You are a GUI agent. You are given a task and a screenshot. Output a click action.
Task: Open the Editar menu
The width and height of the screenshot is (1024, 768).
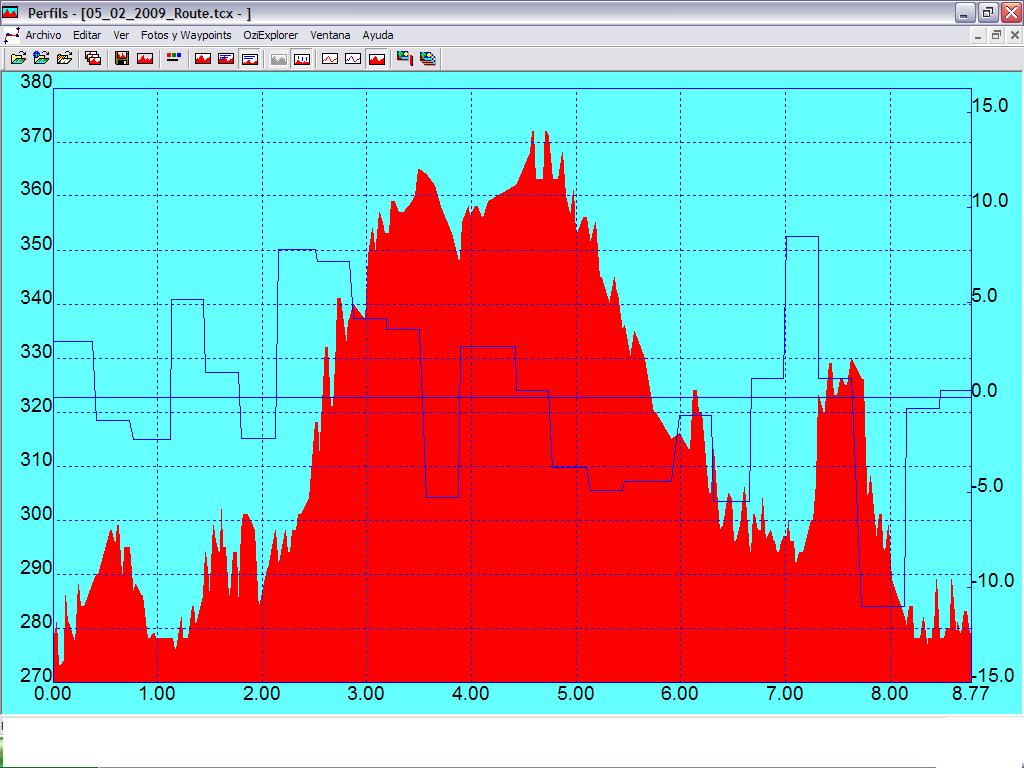pyautogui.click(x=87, y=35)
